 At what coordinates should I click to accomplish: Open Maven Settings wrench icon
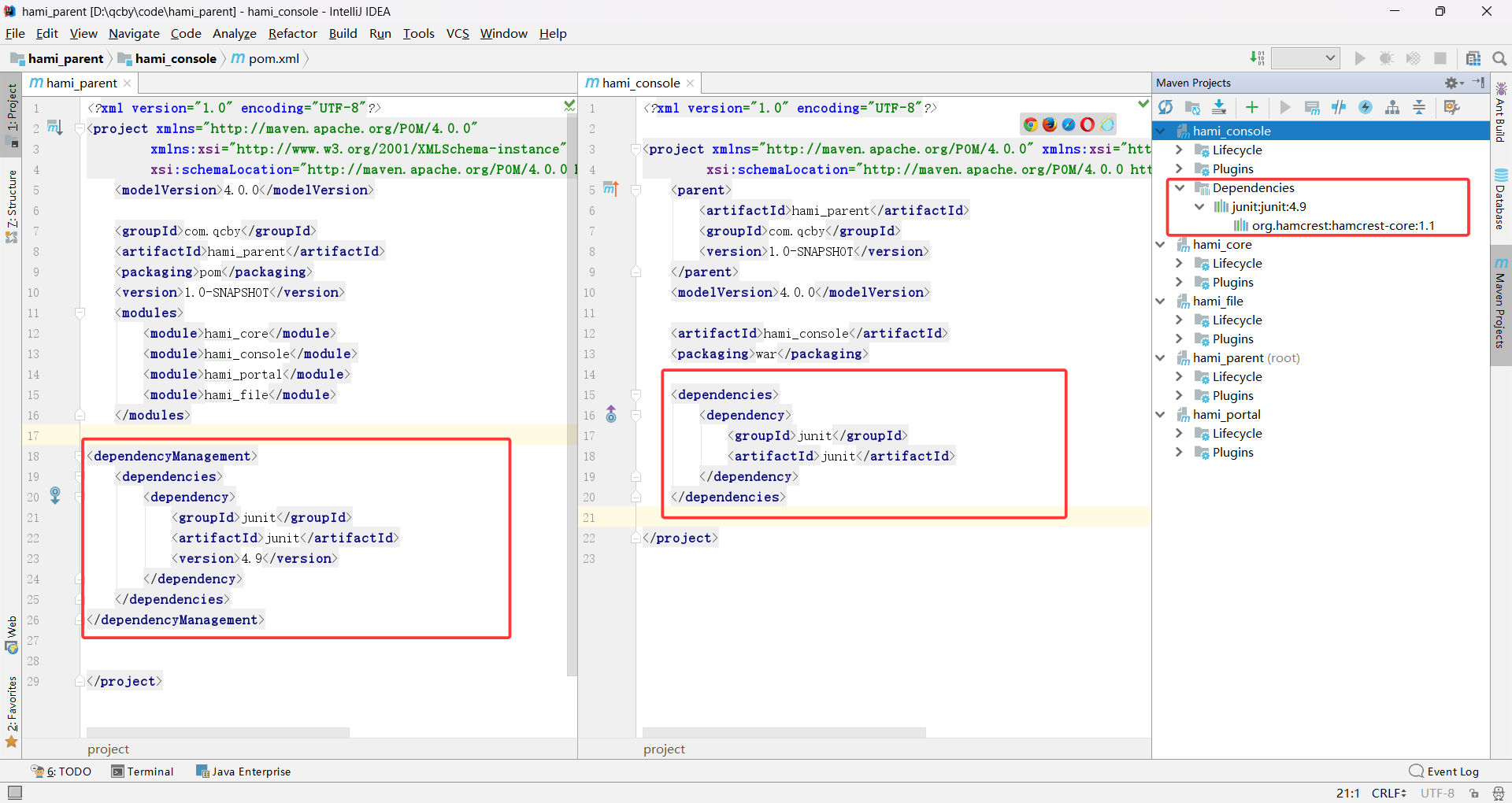(1452, 107)
